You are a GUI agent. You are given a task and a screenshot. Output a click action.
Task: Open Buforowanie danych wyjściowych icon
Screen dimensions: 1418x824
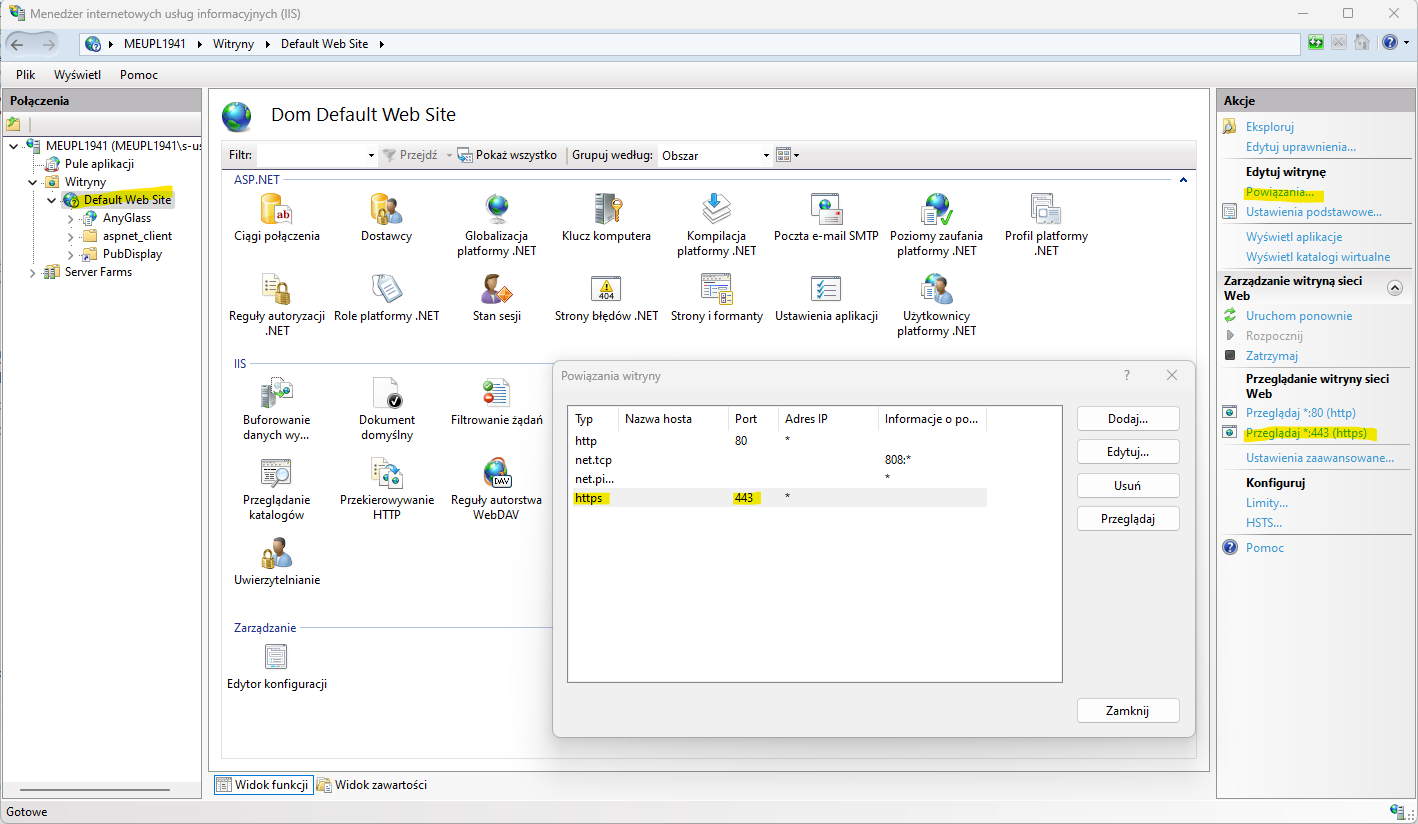coord(275,395)
